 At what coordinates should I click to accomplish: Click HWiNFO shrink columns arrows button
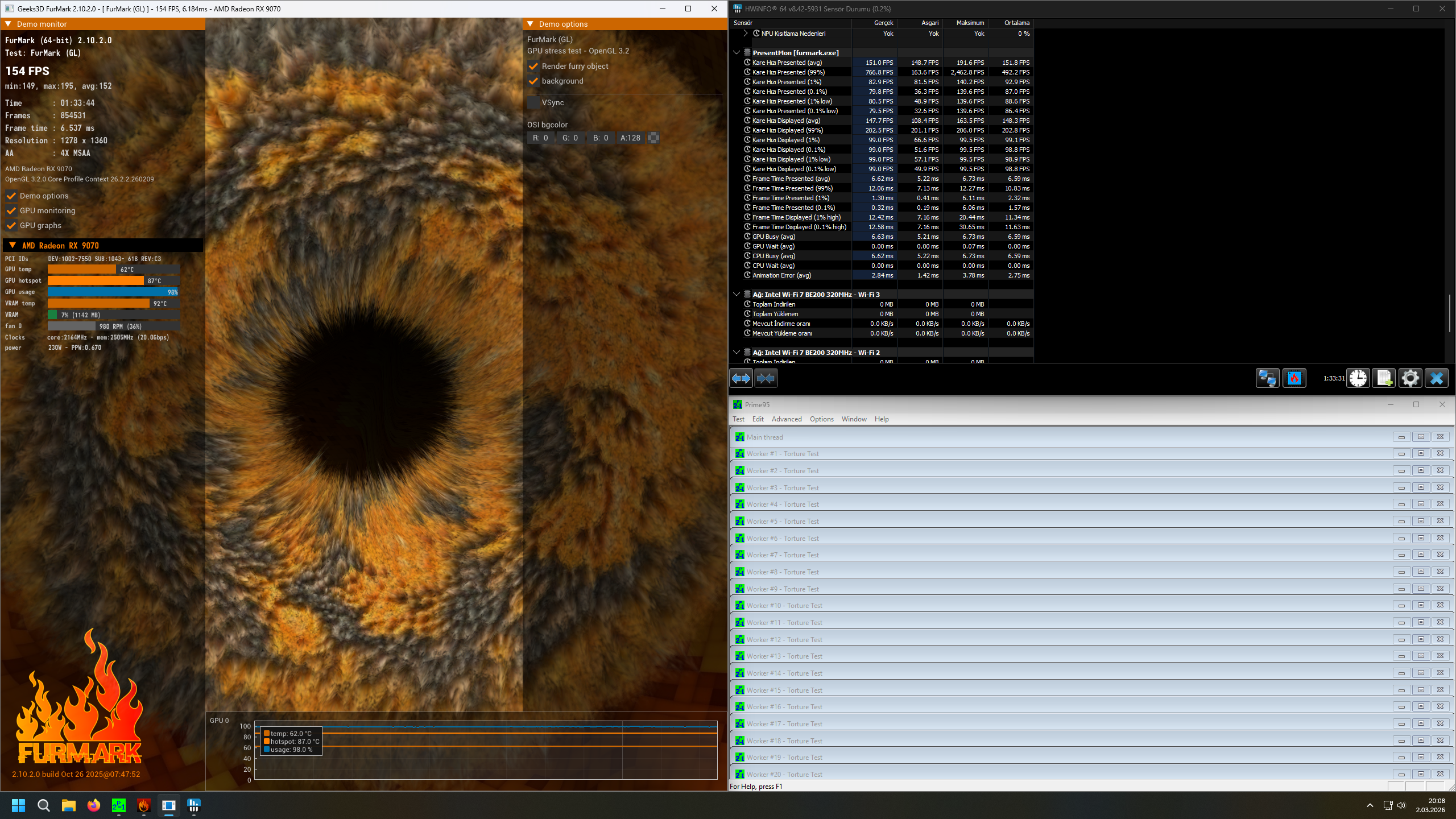[x=766, y=378]
